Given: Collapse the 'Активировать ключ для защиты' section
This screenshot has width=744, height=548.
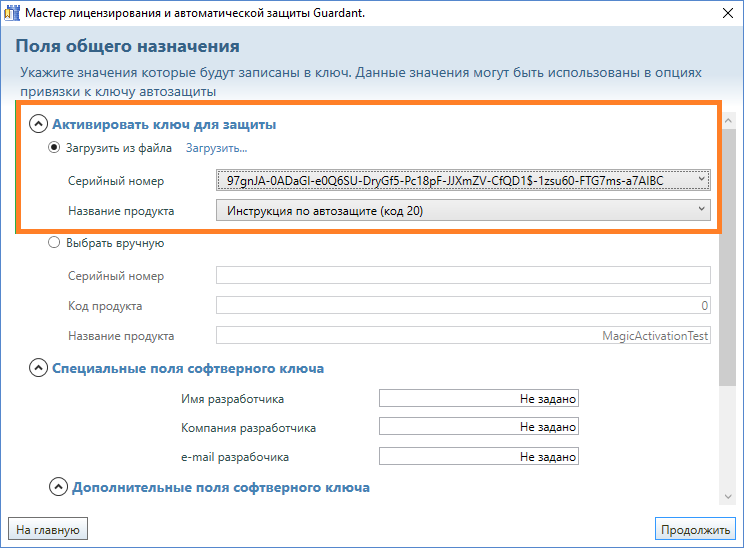Looking at the screenshot, I should (39, 124).
